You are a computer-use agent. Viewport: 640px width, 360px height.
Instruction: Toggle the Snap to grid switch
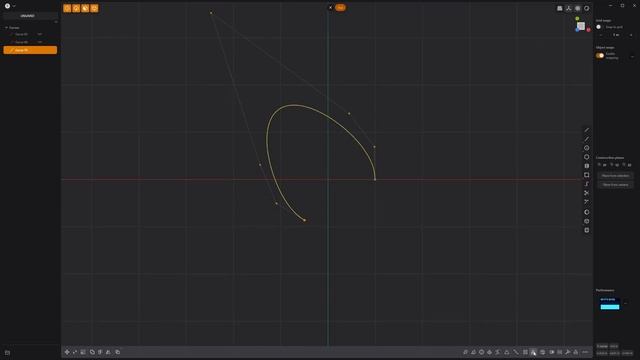point(599,27)
